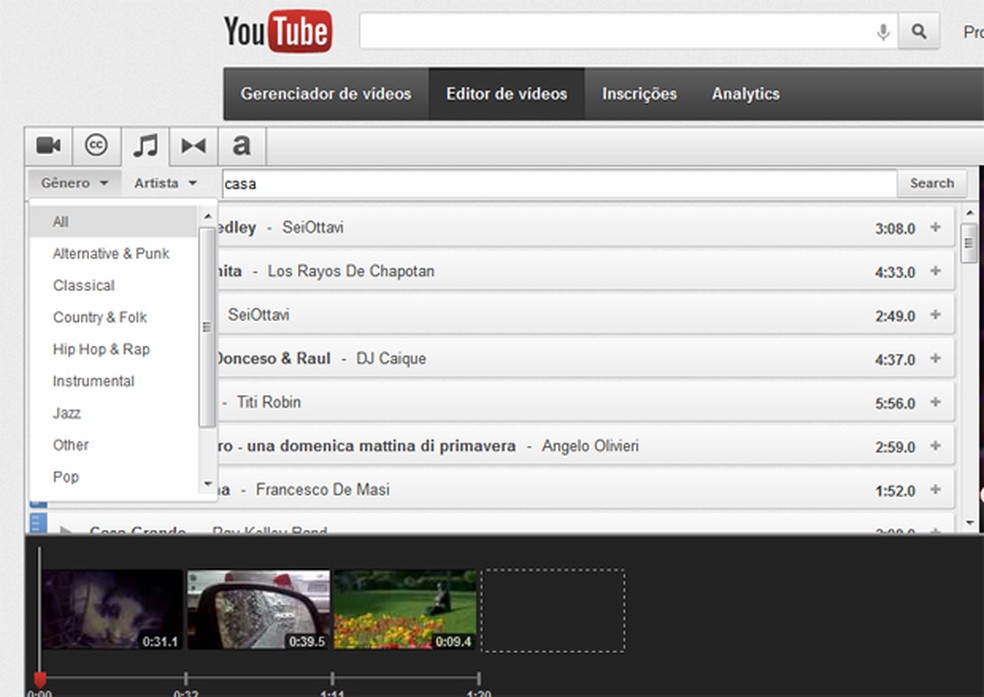Add Los Rayos De Chapotan track with plus
The width and height of the screenshot is (984, 697).
[x=935, y=271]
